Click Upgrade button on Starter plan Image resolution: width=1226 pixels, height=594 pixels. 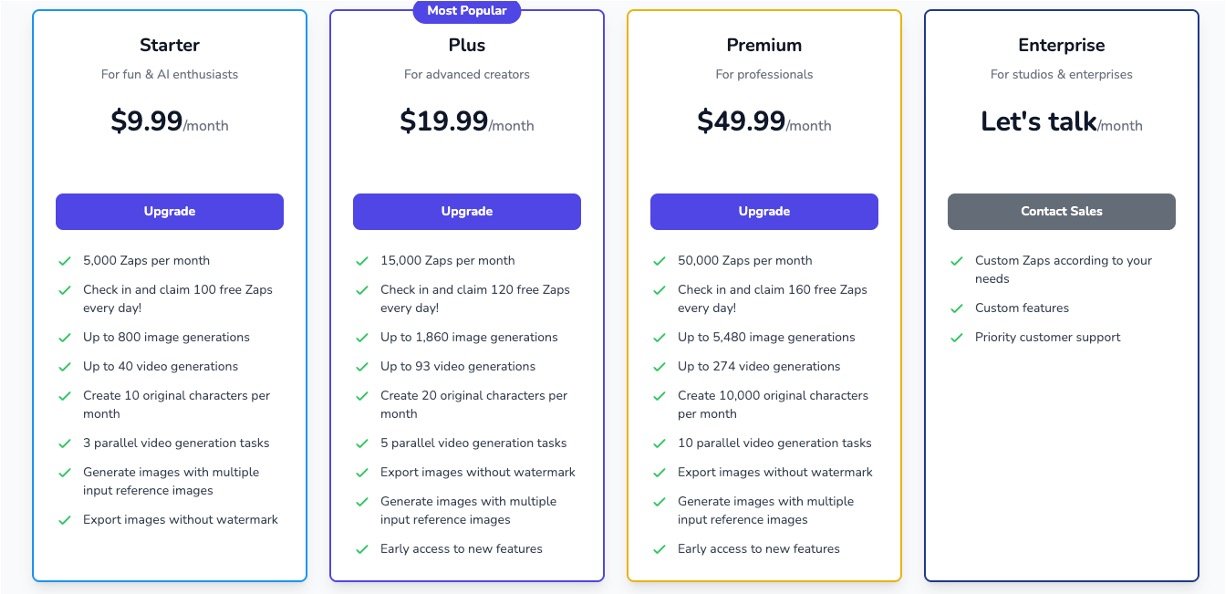click(169, 212)
